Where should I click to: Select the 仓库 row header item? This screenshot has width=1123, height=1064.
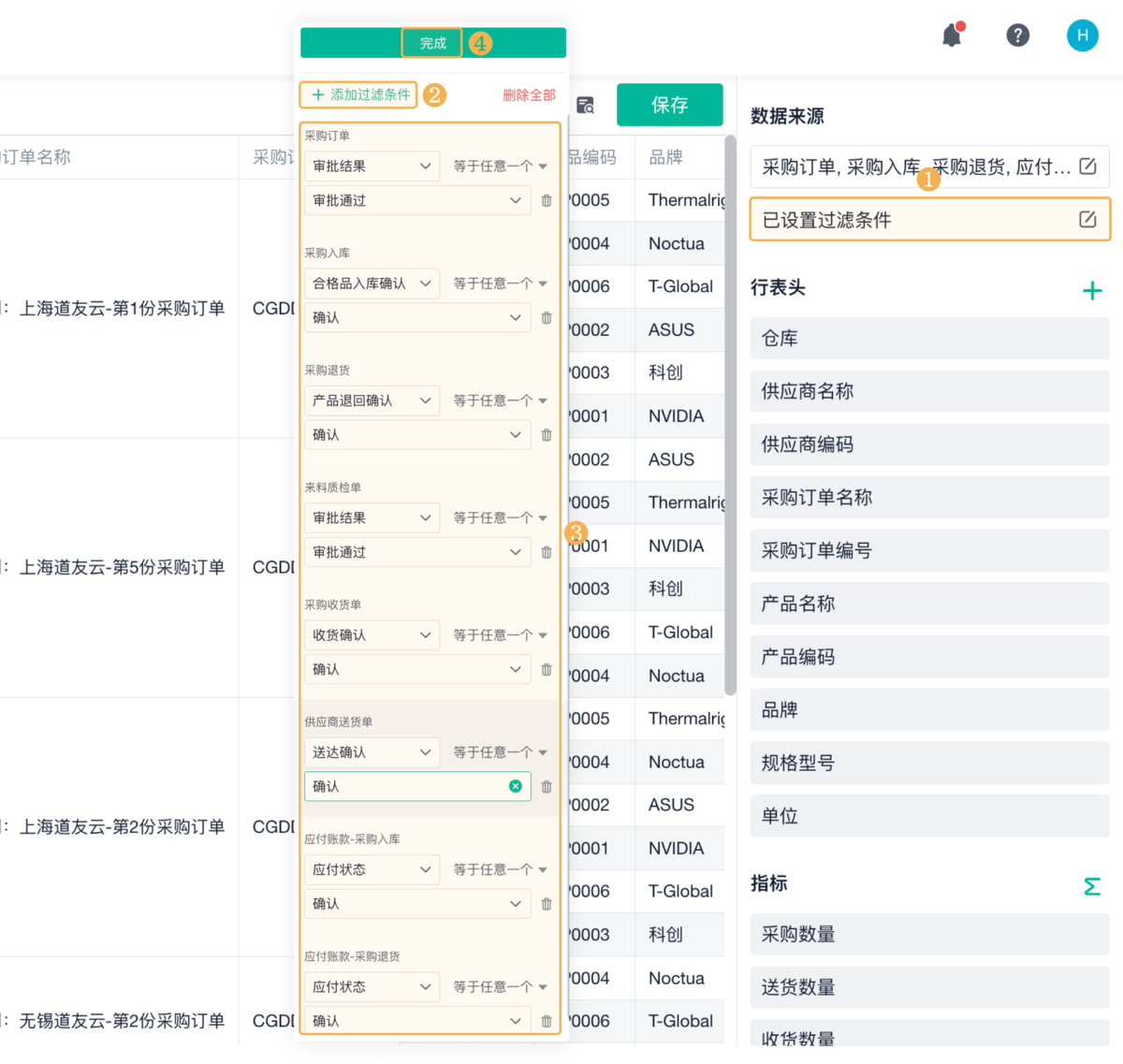929,339
